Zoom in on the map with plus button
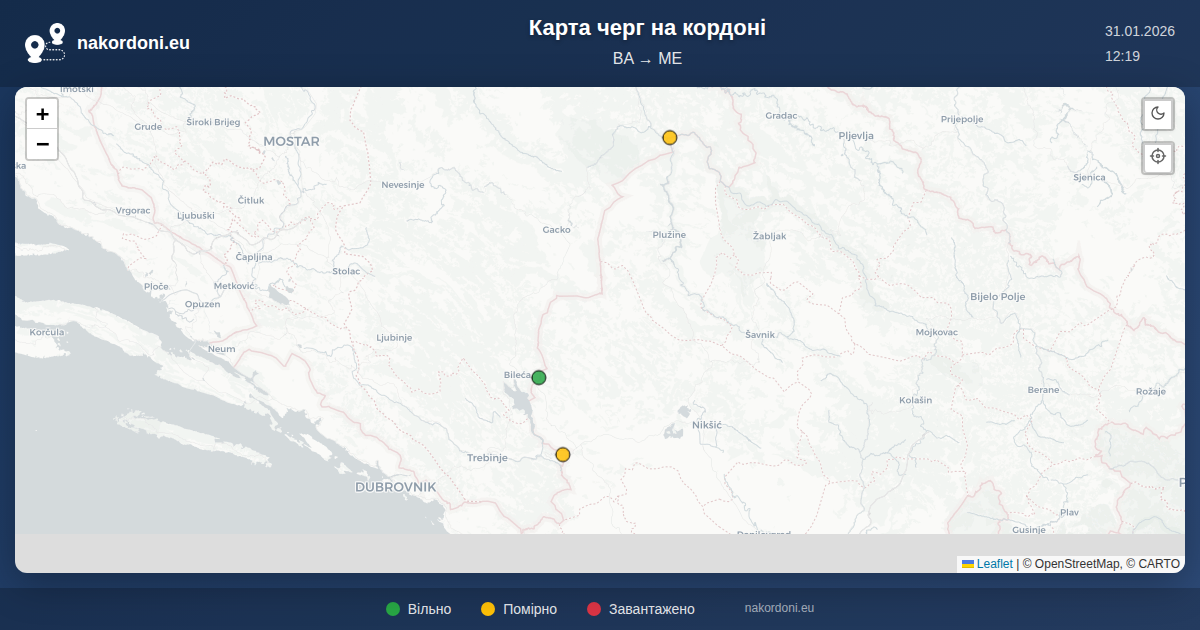 [x=42, y=114]
